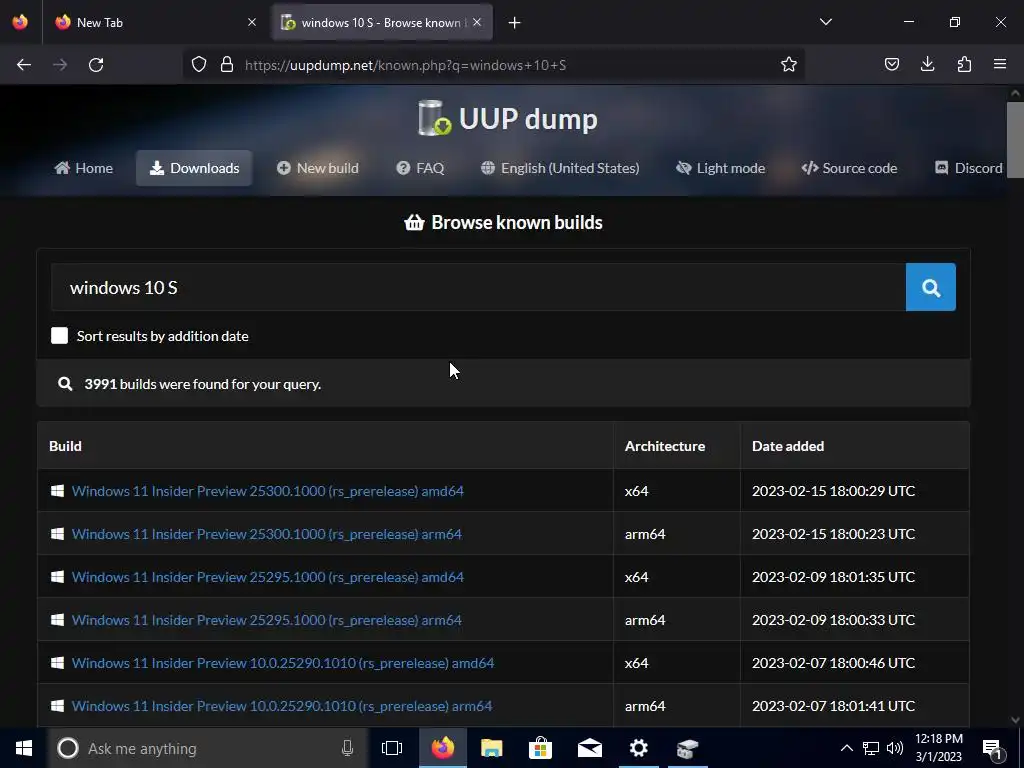
Task: Reload the page with the refresh icon
Action: click(x=96, y=65)
